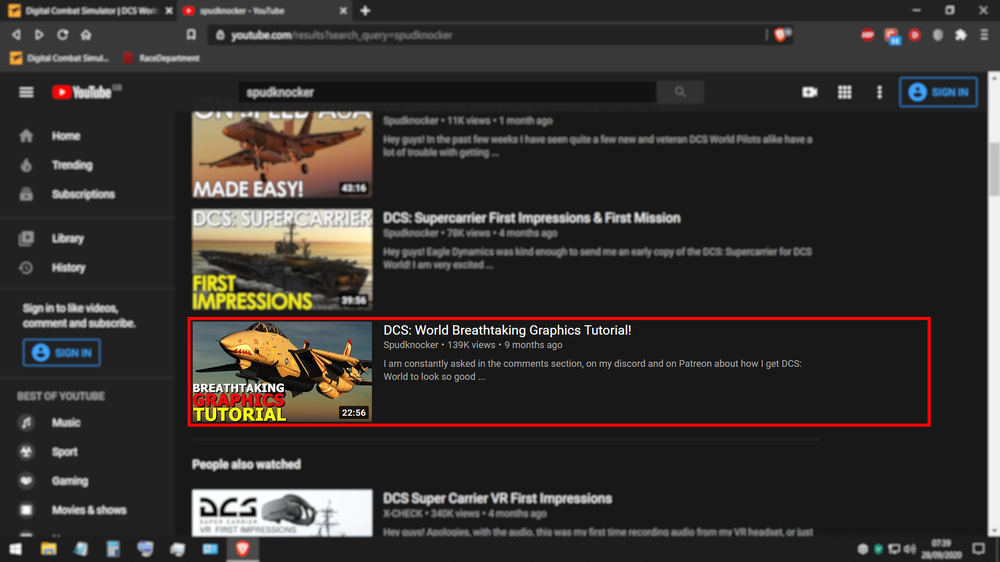Click the SIGN IN button in the header
Viewport: 1000px width, 562px height.
pos(938,92)
